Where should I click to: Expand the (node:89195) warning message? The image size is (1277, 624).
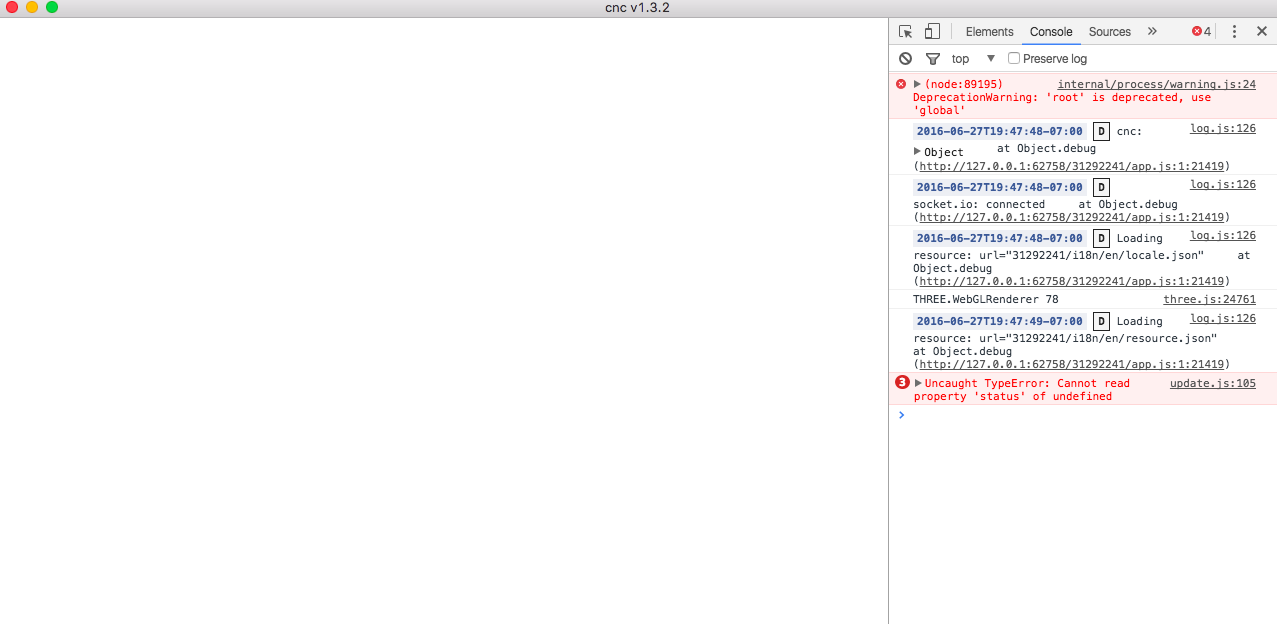[x=918, y=84]
